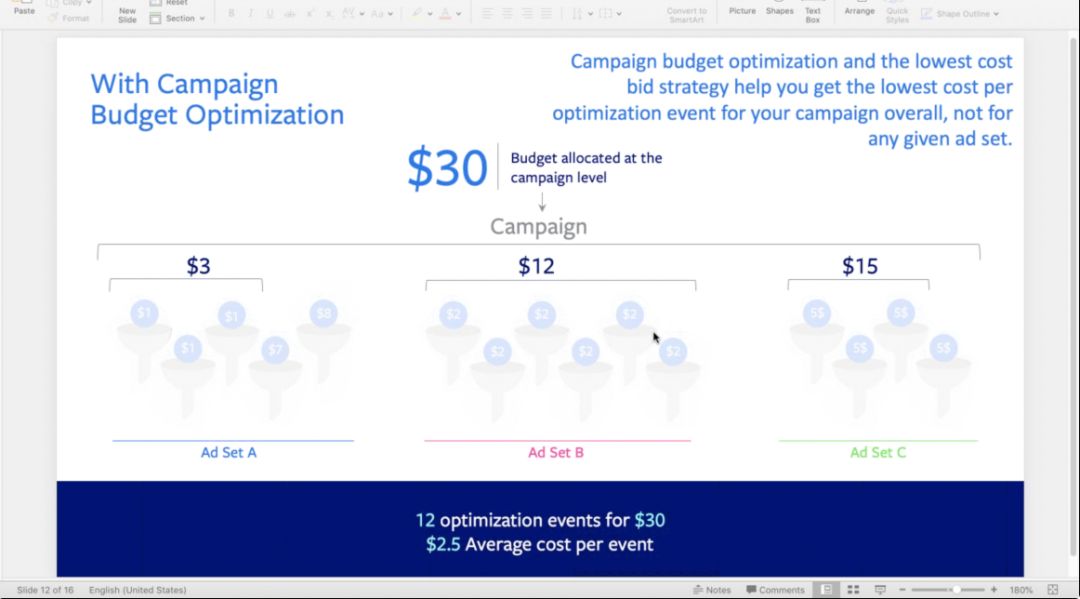Toggle strikethrough formatting

pos(290,14)
